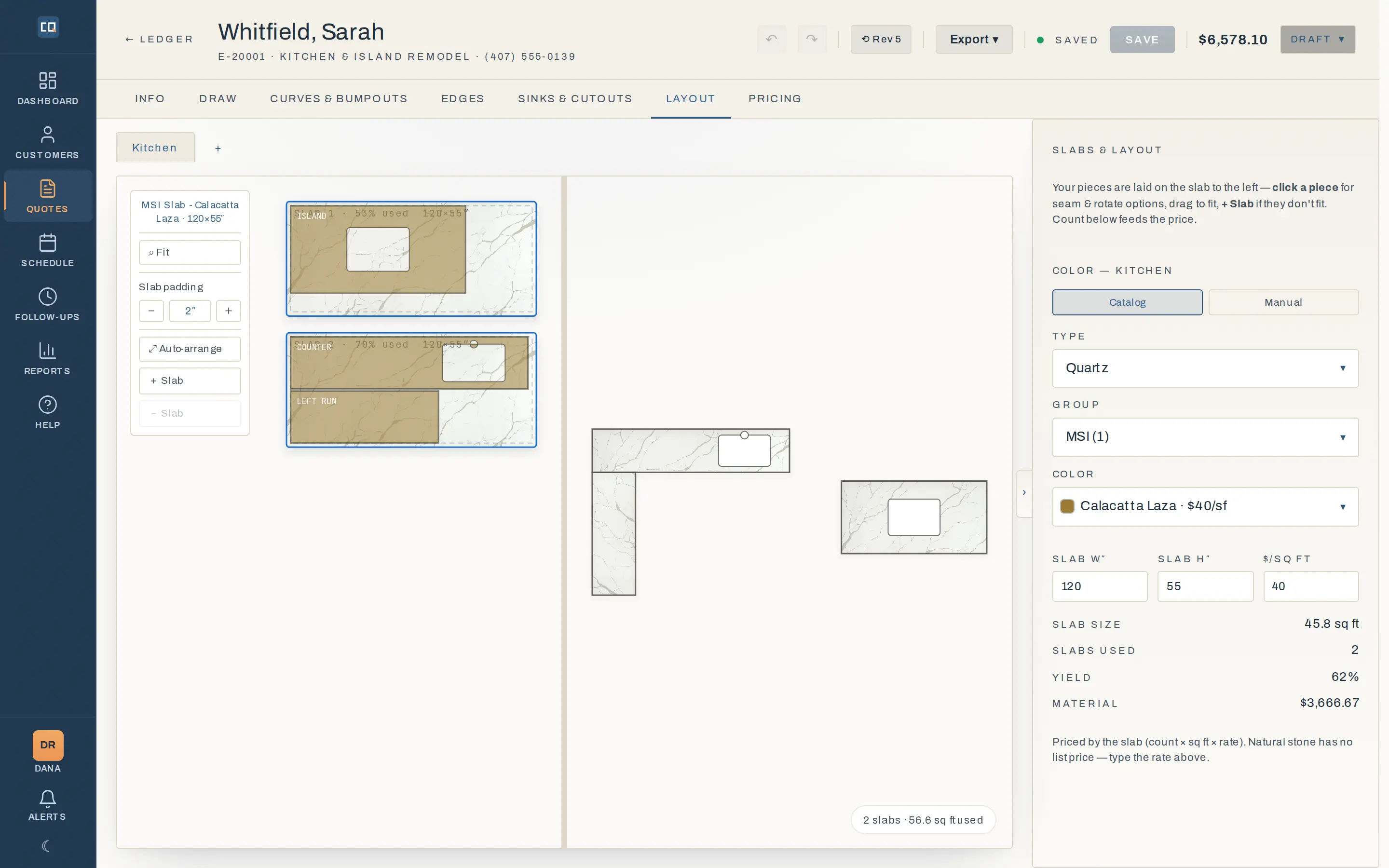Click the MSI Slab Calacatta Laza label
The image size is (1389, 868).
click(190, 212)
